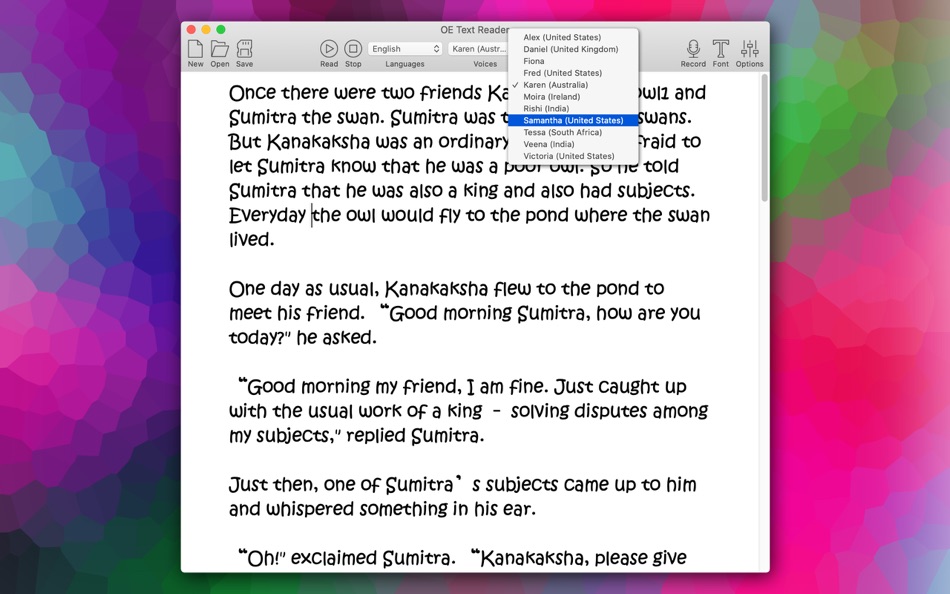Pick the checked Karen (Australia) voice

coord(573,85)
